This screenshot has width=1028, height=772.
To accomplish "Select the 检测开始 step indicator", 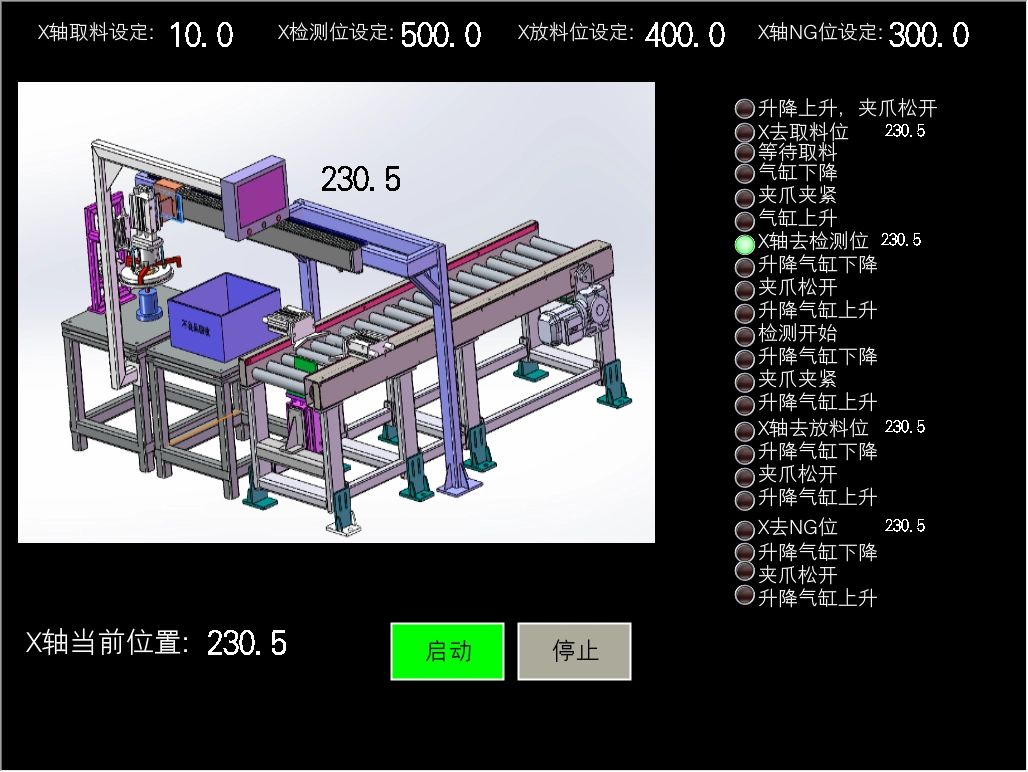I will click(x=744, y=335).
